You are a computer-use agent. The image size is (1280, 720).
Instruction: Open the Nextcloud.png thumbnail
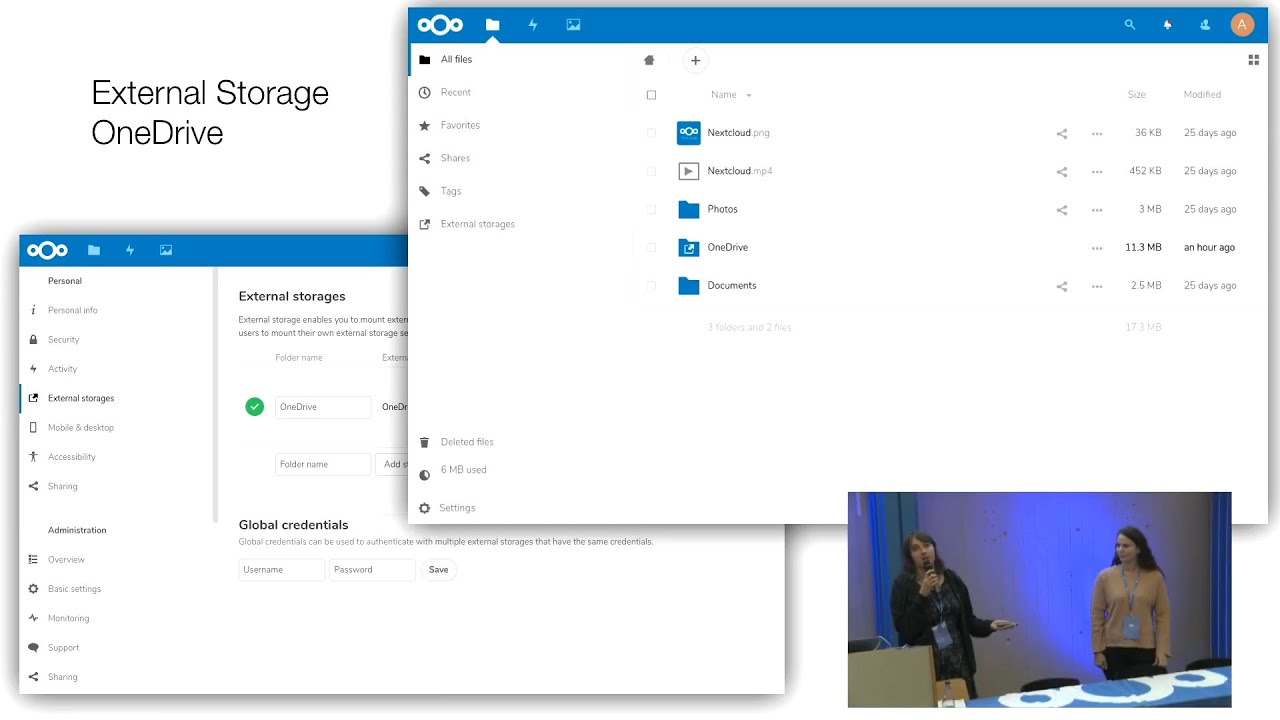click(x=689, y=132)
